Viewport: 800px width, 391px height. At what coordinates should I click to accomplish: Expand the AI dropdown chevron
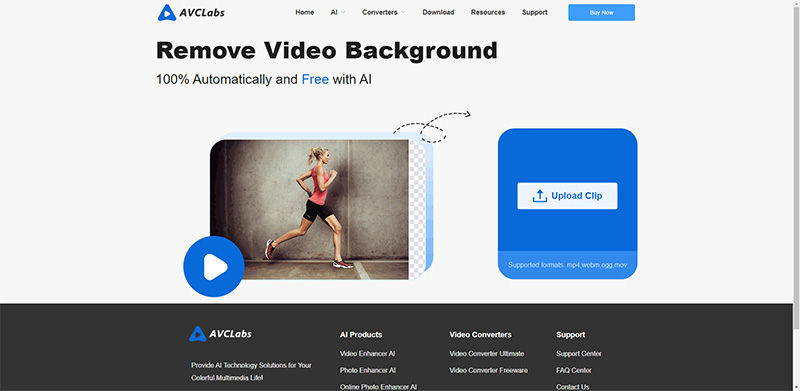pos(343,12)
